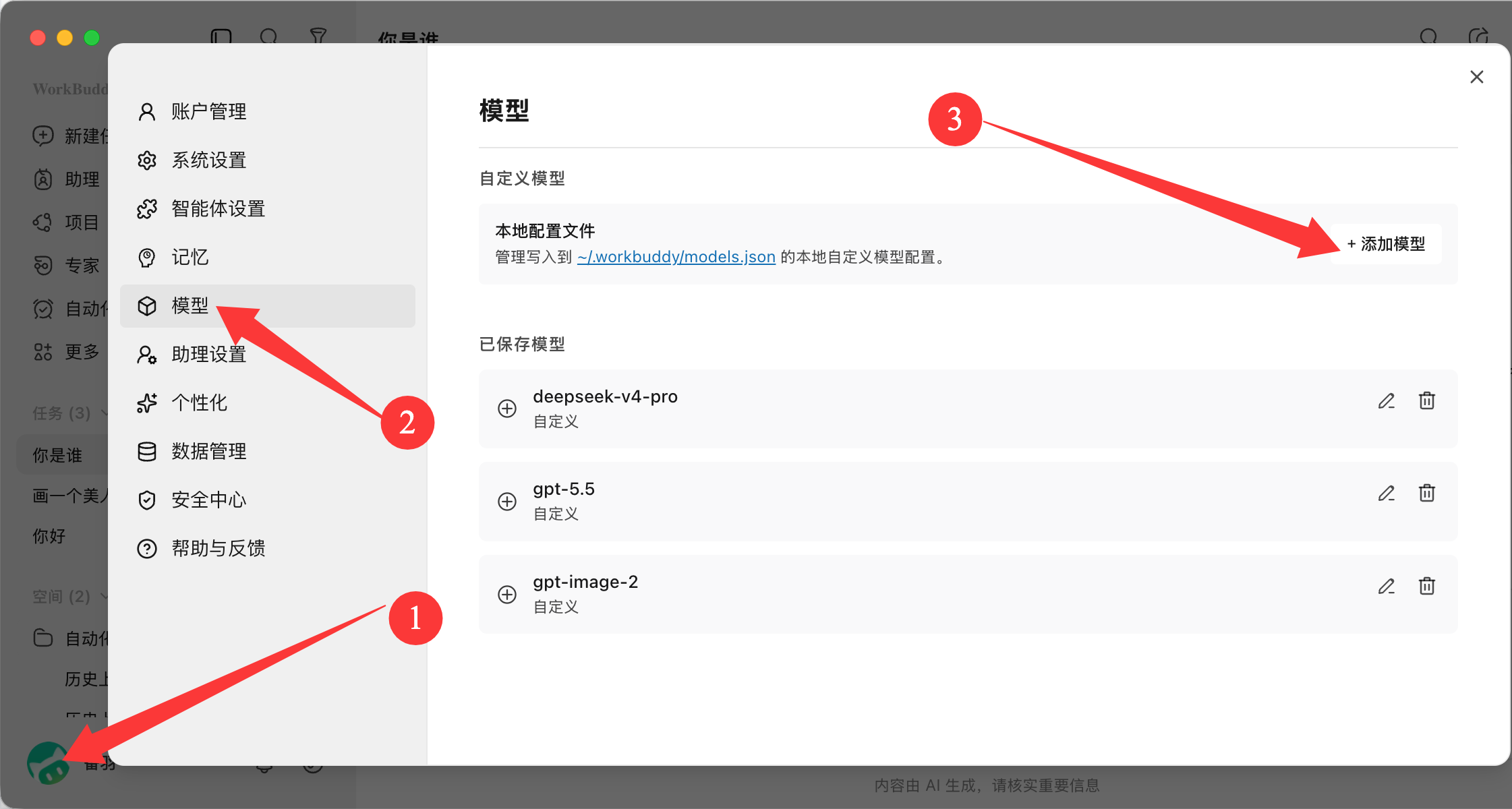Click the deepseek-v4-pro model name
Viewport: 1512px width, 809px height.
pyautogui.click(x=605, y=396)
